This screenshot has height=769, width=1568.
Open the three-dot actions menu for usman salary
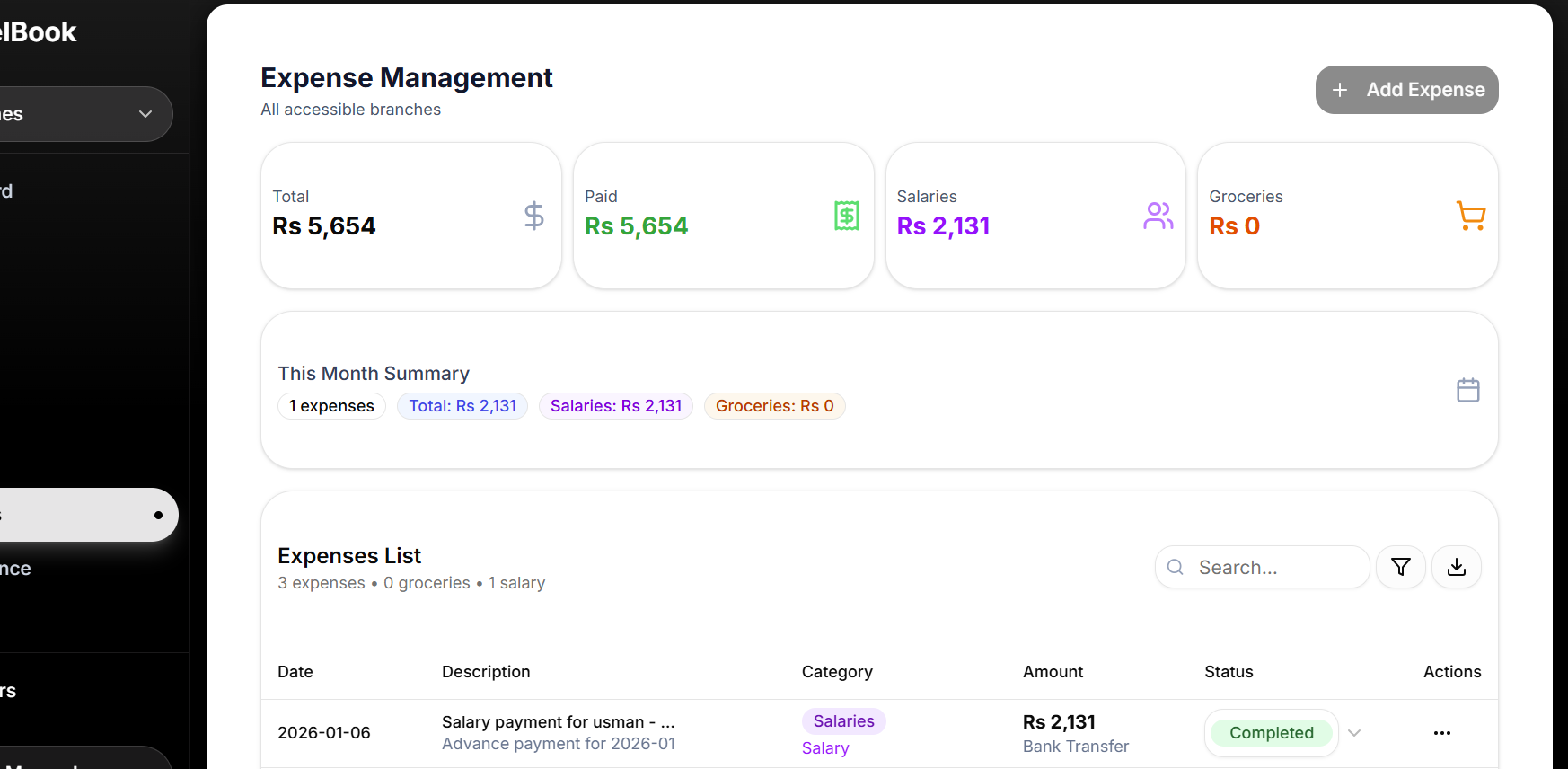1441,733
